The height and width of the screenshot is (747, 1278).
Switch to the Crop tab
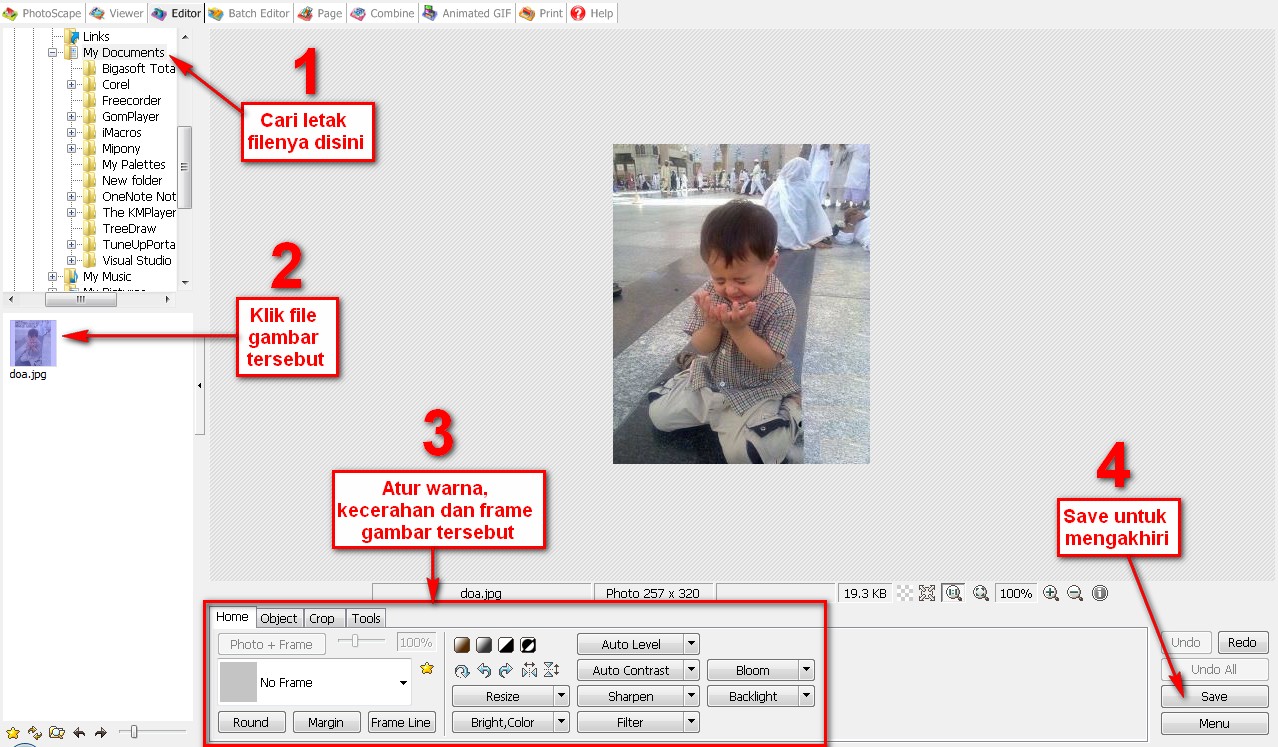tap(322, 617)
